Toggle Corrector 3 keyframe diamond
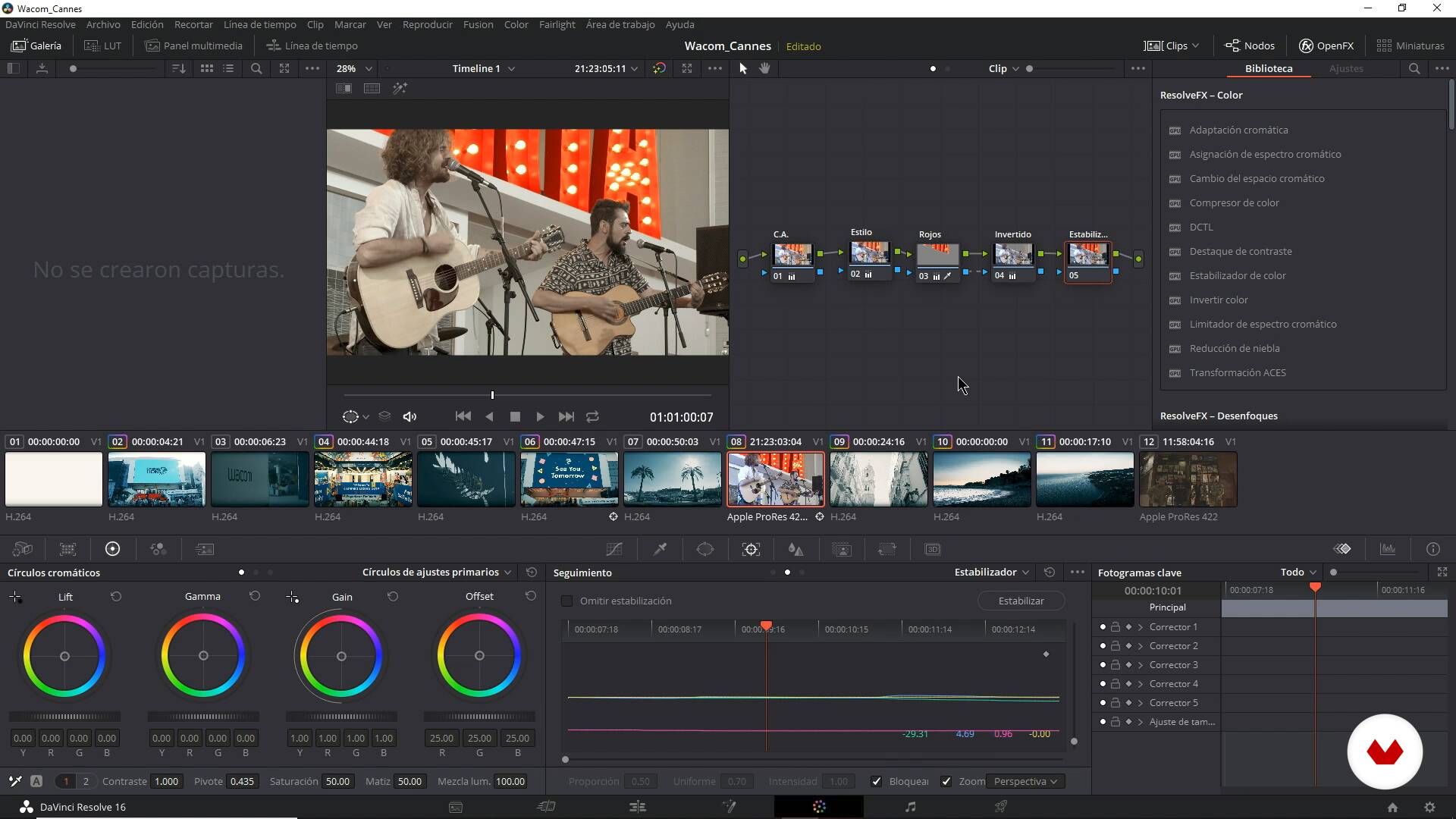This screenshot has height=819, width=1456. click(1128, 665)
